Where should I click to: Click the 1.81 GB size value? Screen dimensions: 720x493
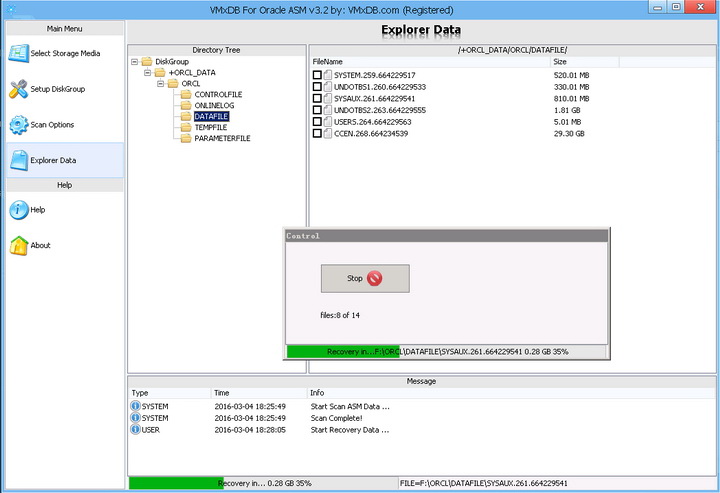click(x=567, y=110)
